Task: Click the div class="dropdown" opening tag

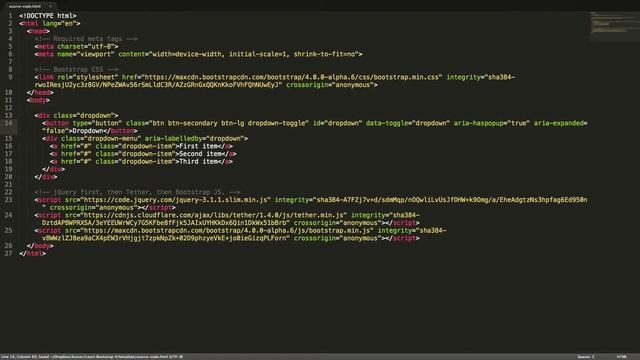Action: click(x=76, y=116)
